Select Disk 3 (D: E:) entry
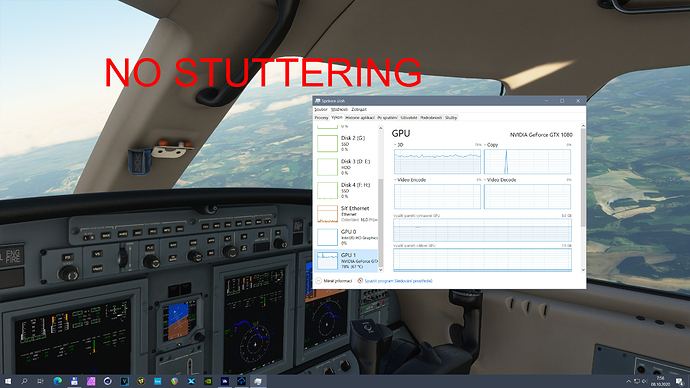The height and width of the screenshot is (388, 690). (x=347, y=167)
